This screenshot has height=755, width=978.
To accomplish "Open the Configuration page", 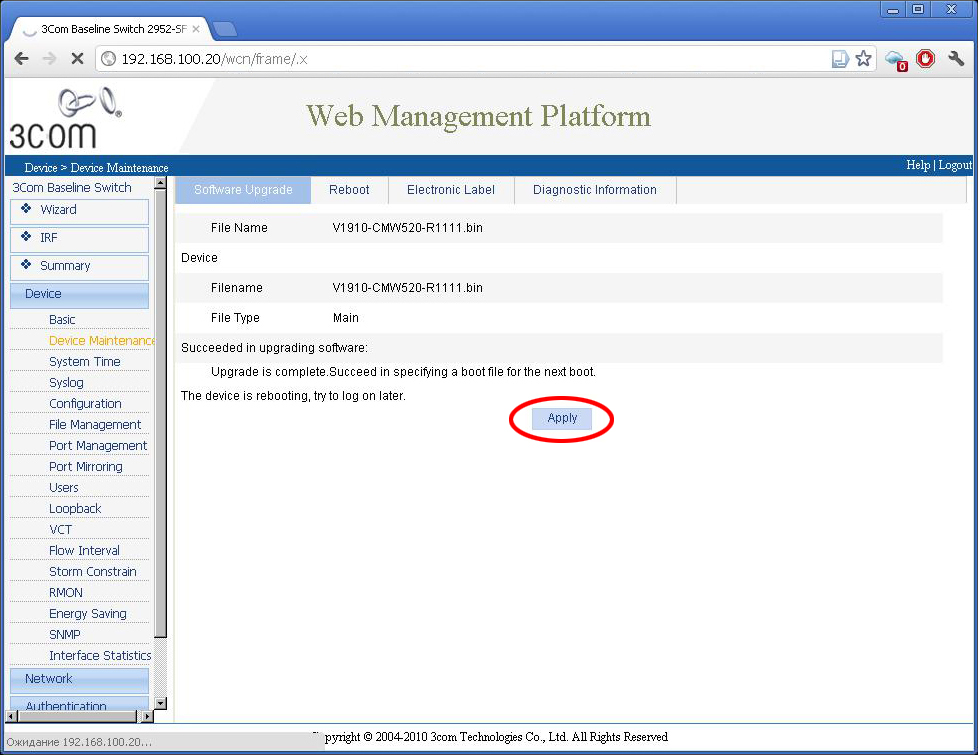I will coord(85,404).
